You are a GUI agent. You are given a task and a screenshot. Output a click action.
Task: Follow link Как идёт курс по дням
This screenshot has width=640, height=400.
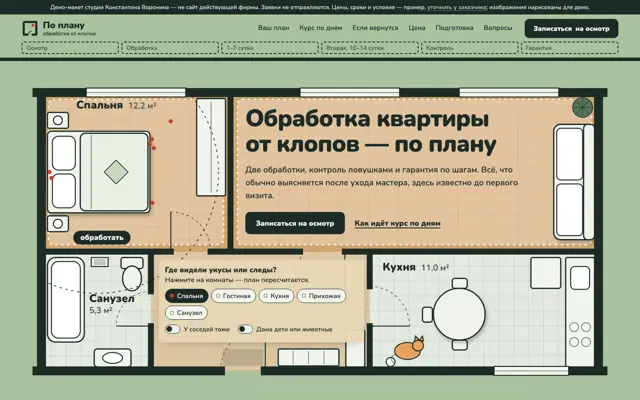[x=397, y=223]
